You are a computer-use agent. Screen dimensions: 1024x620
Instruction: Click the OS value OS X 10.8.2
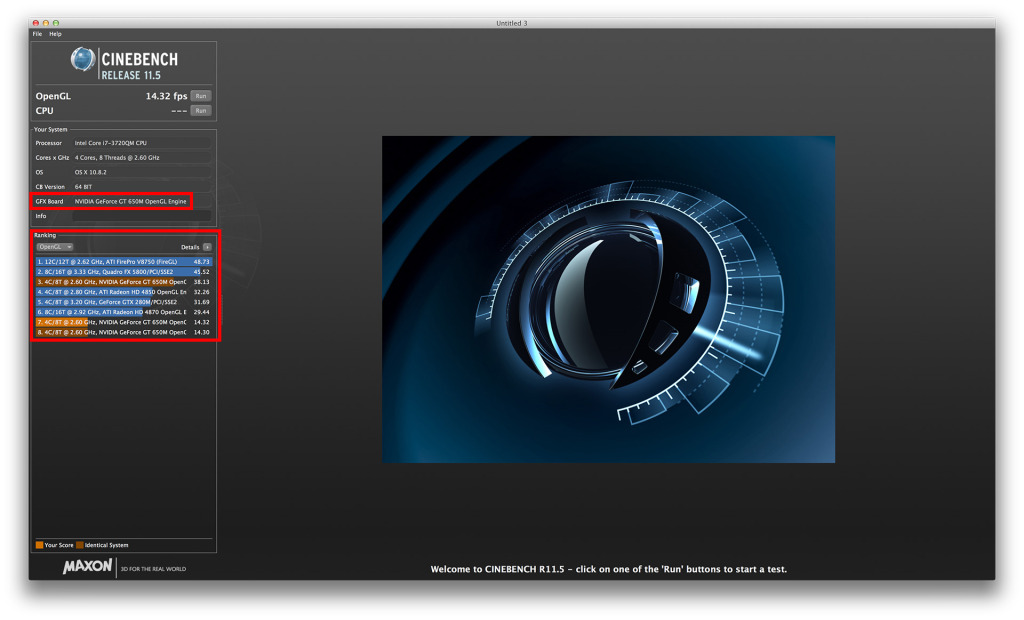141,172
